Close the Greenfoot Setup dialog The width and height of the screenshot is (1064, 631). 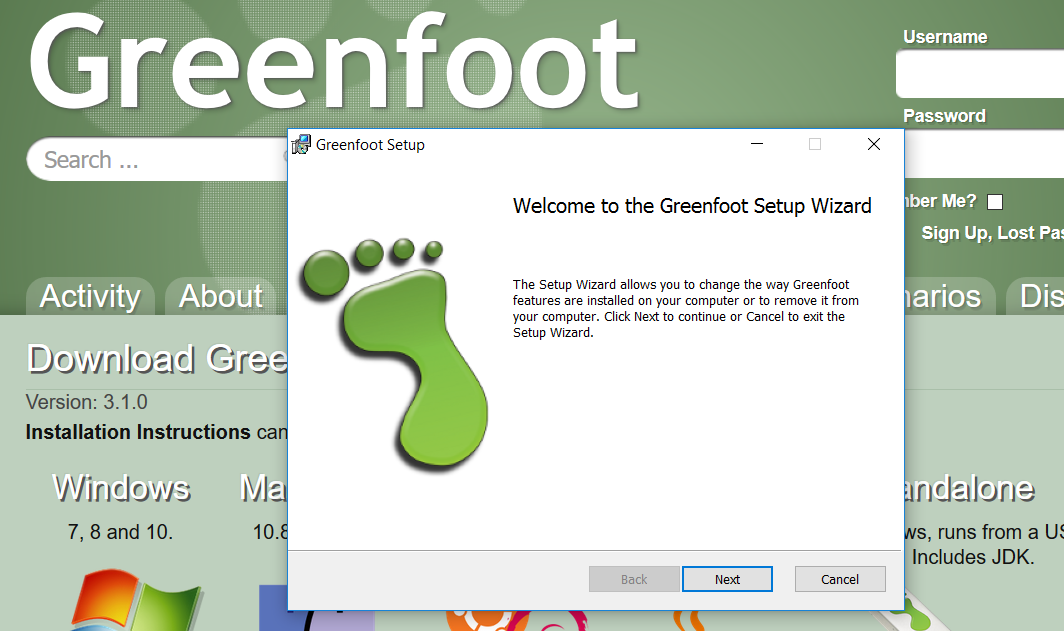(873, 144)
